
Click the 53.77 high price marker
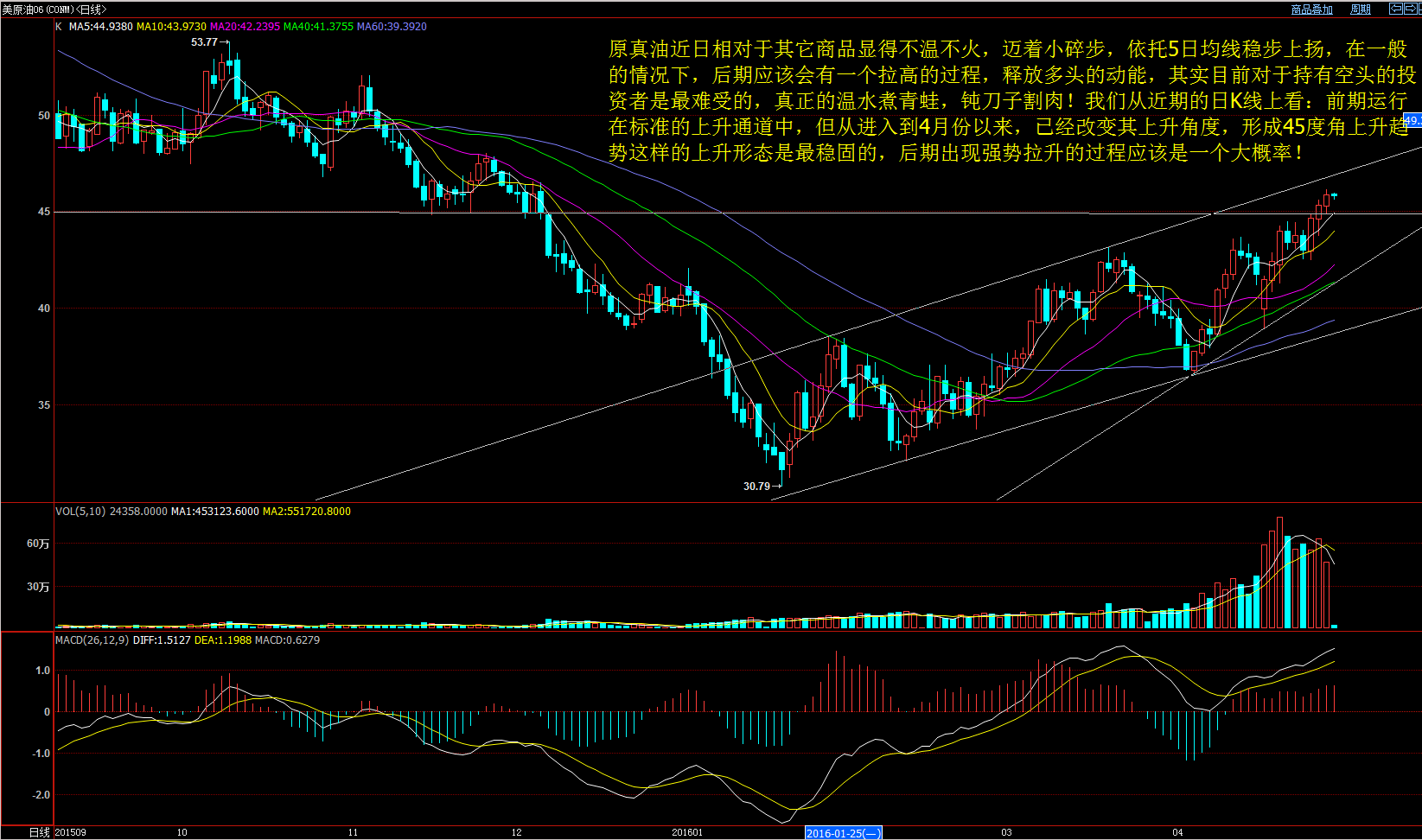point(205,42)
